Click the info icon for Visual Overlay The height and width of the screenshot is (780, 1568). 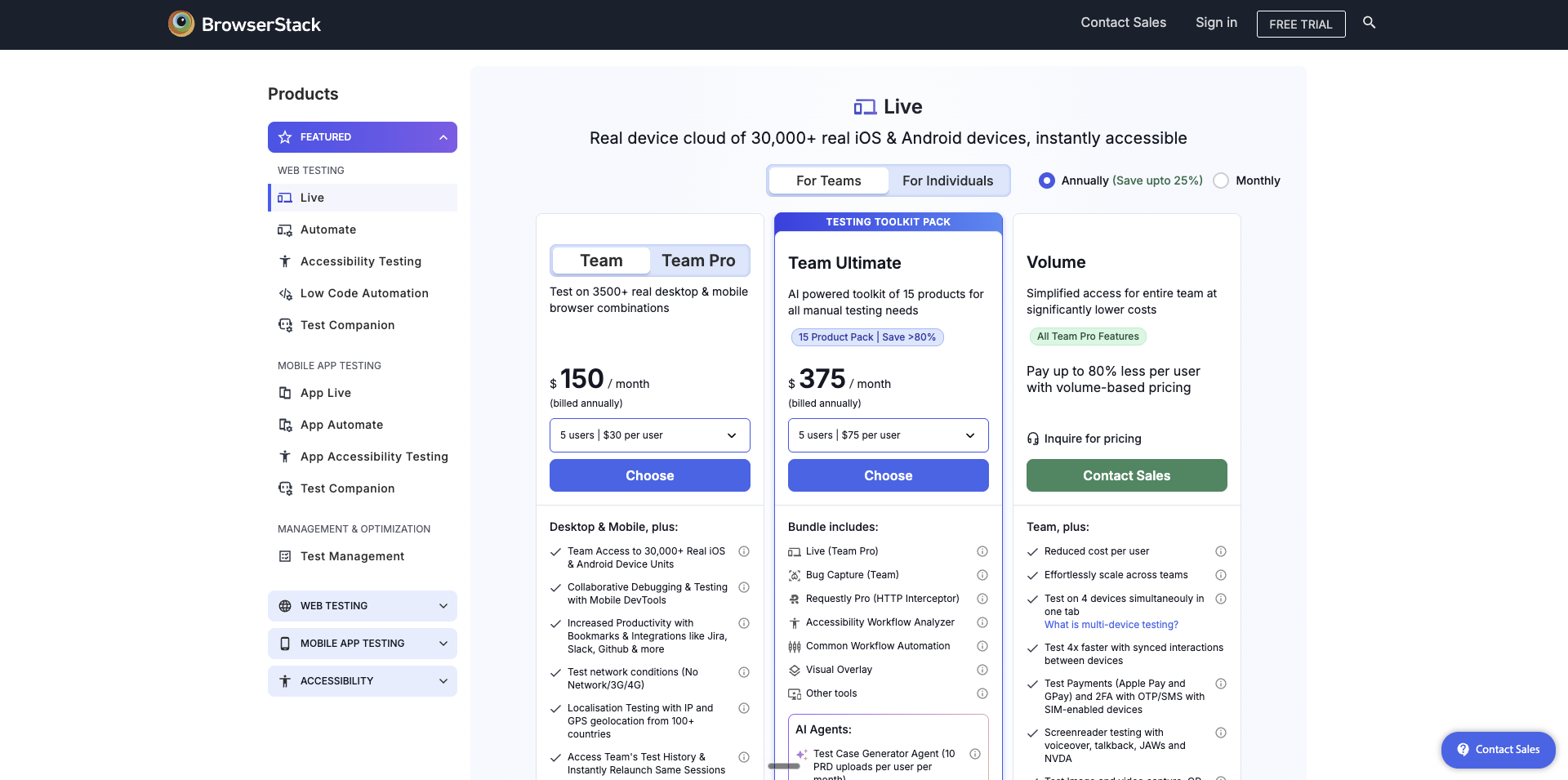982,670
